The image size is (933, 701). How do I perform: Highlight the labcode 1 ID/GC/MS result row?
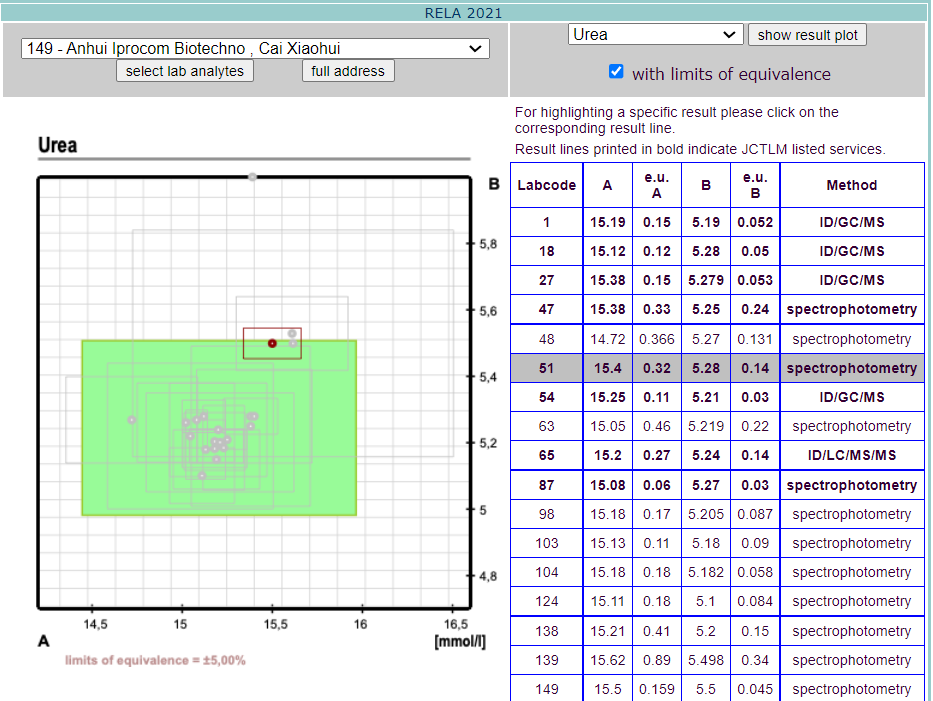click(x=717, y=222)
